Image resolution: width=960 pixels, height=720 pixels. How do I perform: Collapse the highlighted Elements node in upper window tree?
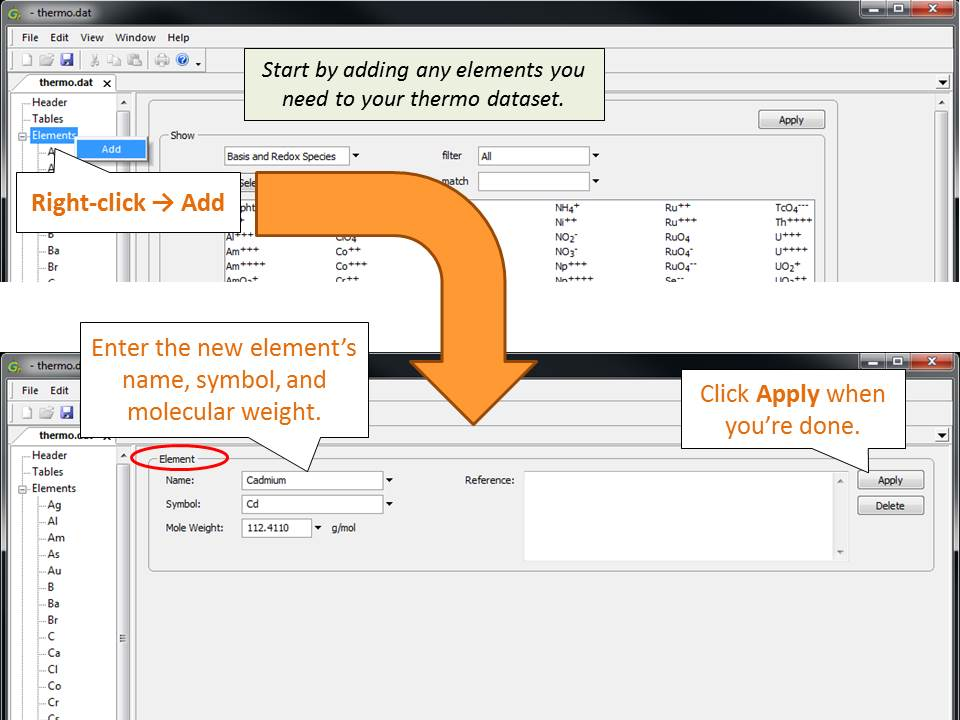23,136
